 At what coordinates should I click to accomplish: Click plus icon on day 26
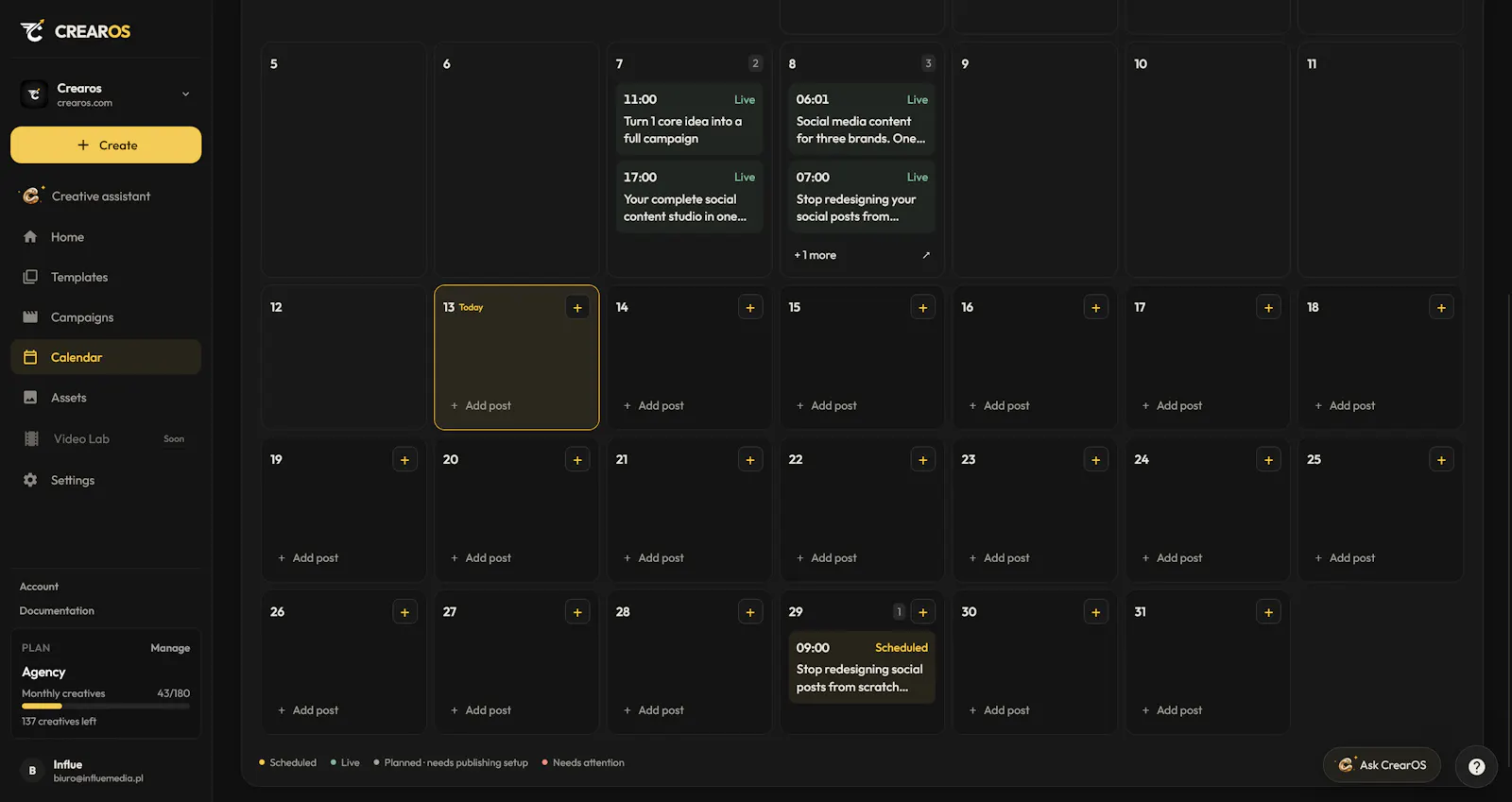tap(404, 612)
